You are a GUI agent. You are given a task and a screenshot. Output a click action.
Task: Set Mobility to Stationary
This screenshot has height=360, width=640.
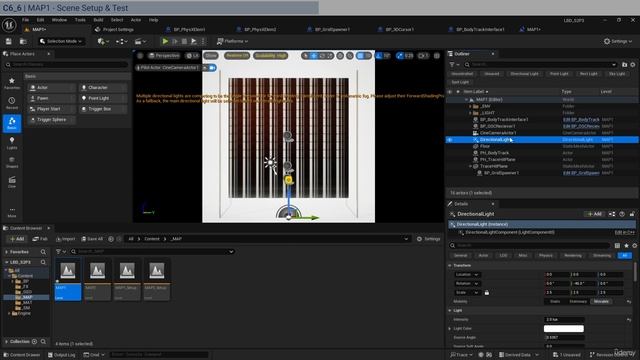(578, 302)
